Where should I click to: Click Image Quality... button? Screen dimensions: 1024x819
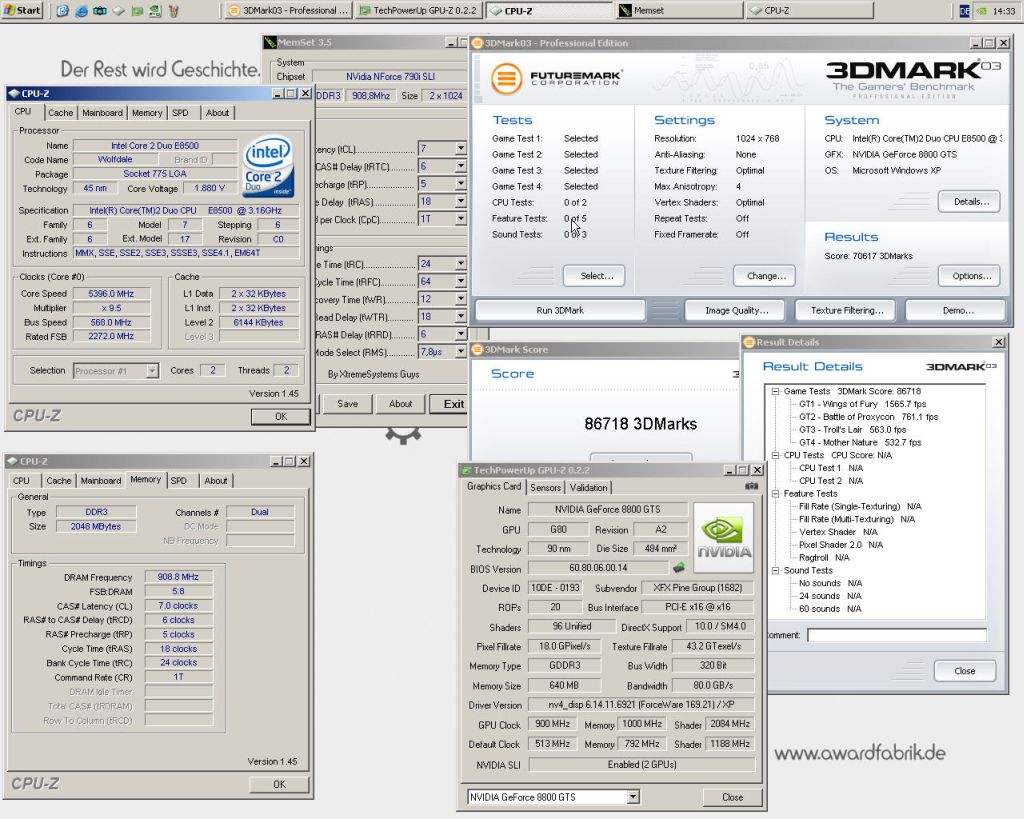737,310
